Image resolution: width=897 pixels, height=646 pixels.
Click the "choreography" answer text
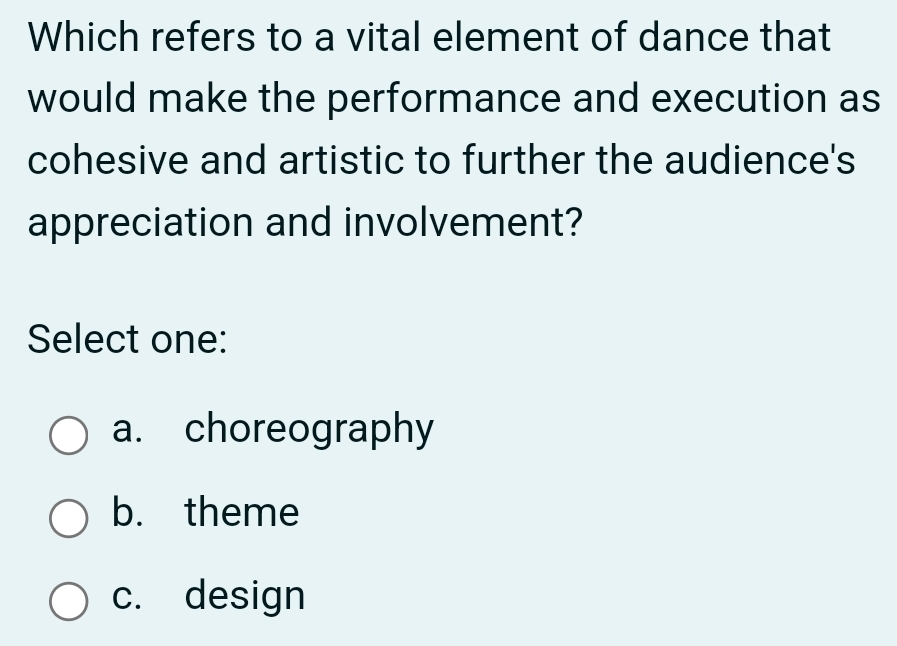tap(310, 430)
